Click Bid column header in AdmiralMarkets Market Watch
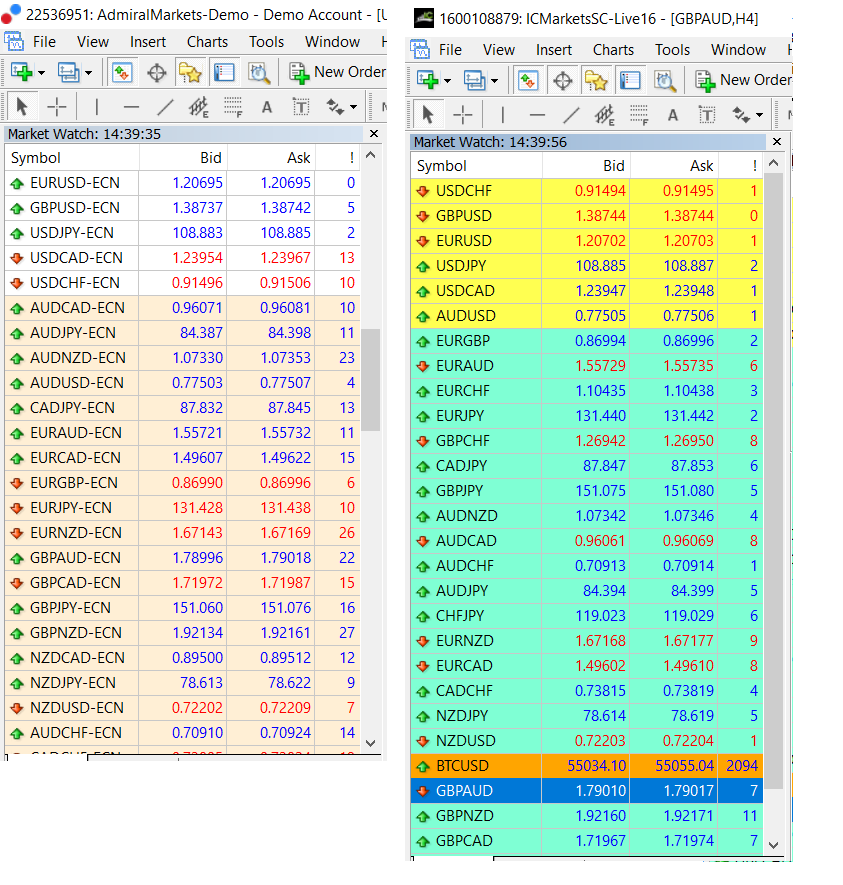843x885 pixels. (183, 157)
